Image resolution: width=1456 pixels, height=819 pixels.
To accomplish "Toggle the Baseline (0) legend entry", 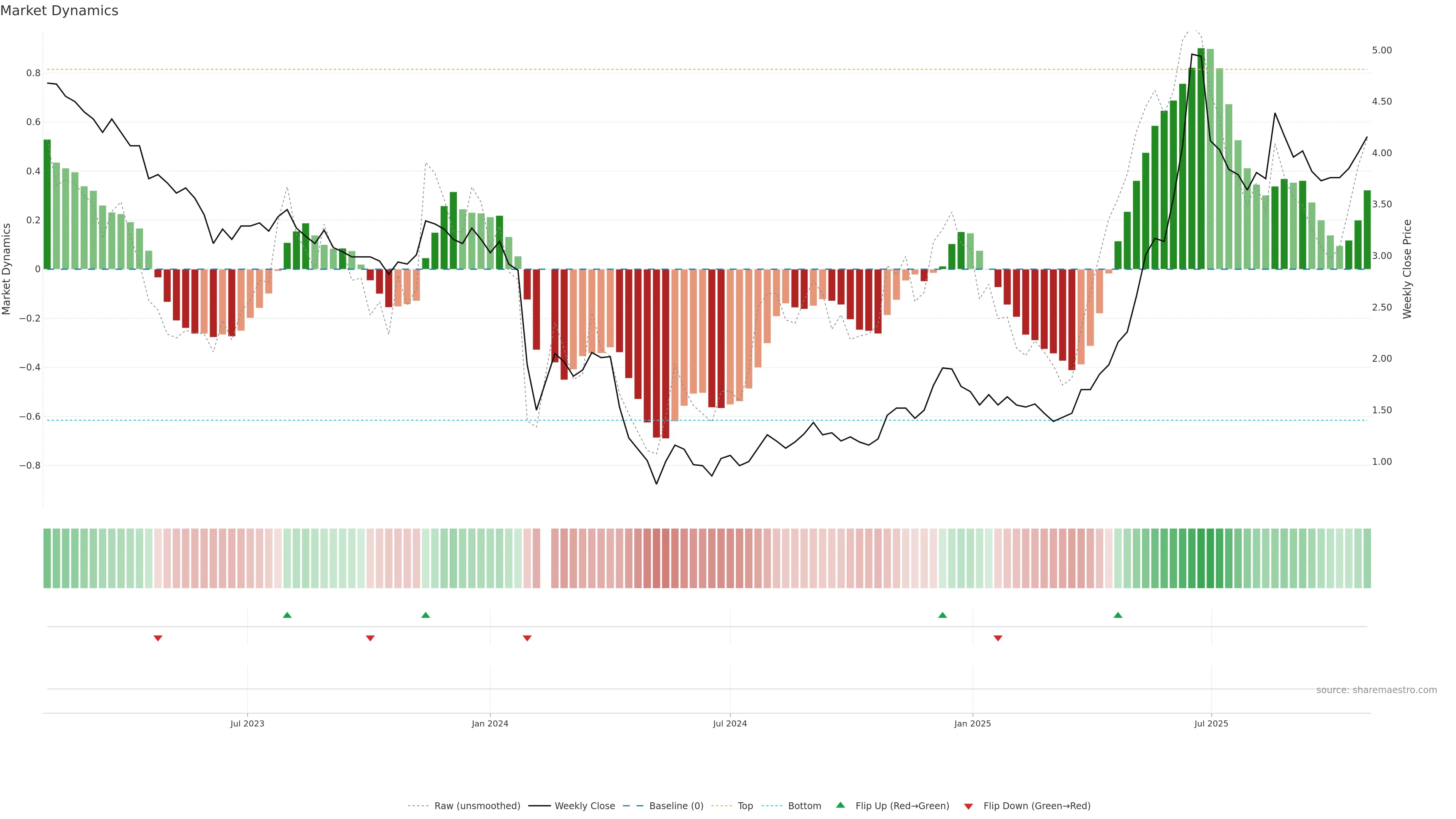I will [x=676, y=805].
